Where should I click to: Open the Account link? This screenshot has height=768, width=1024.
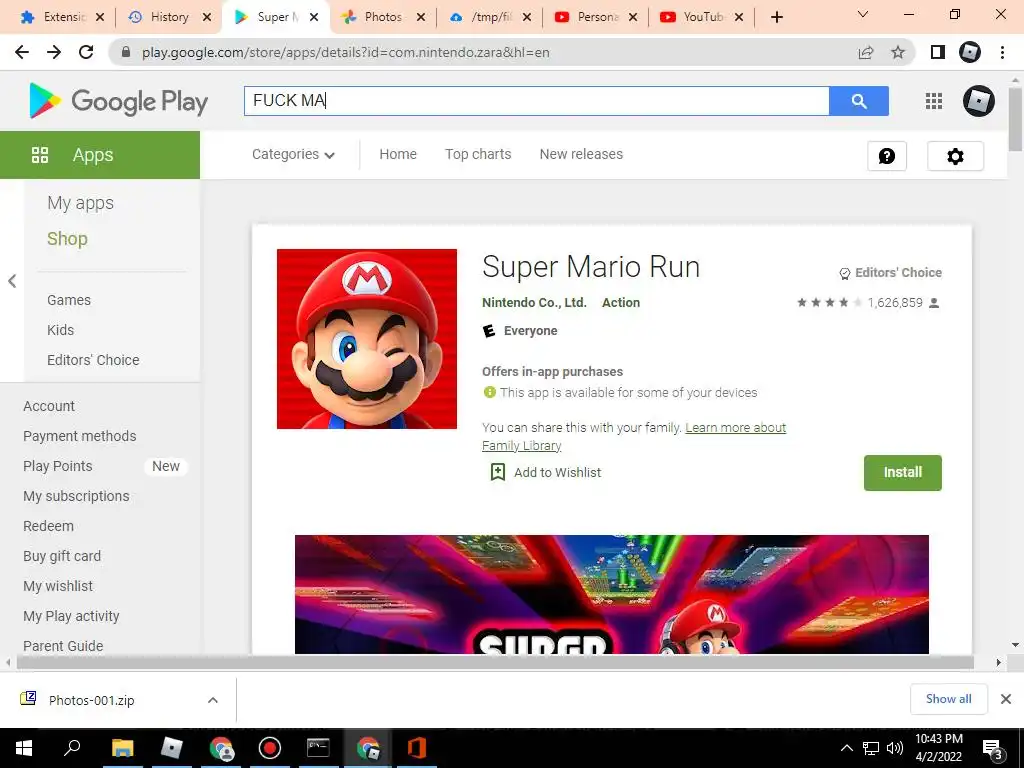(49, 406)
